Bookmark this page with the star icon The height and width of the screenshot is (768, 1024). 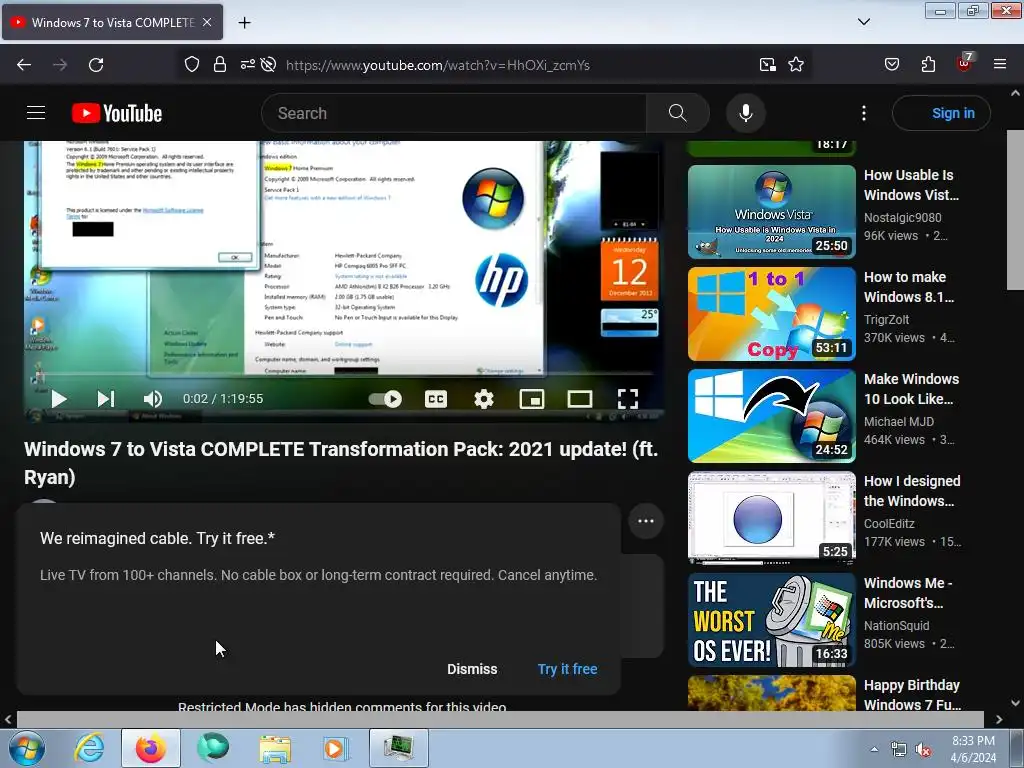pos(796,65)
